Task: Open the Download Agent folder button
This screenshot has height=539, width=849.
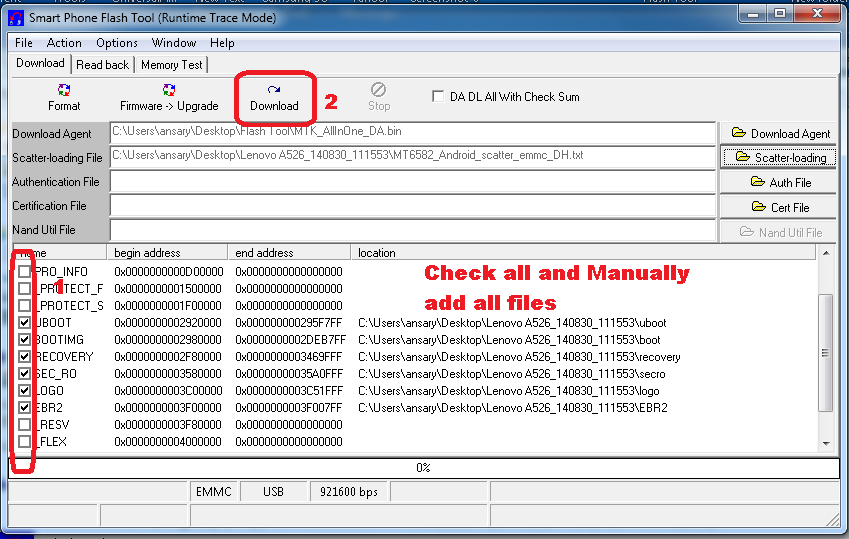Action: coord(778,133)
